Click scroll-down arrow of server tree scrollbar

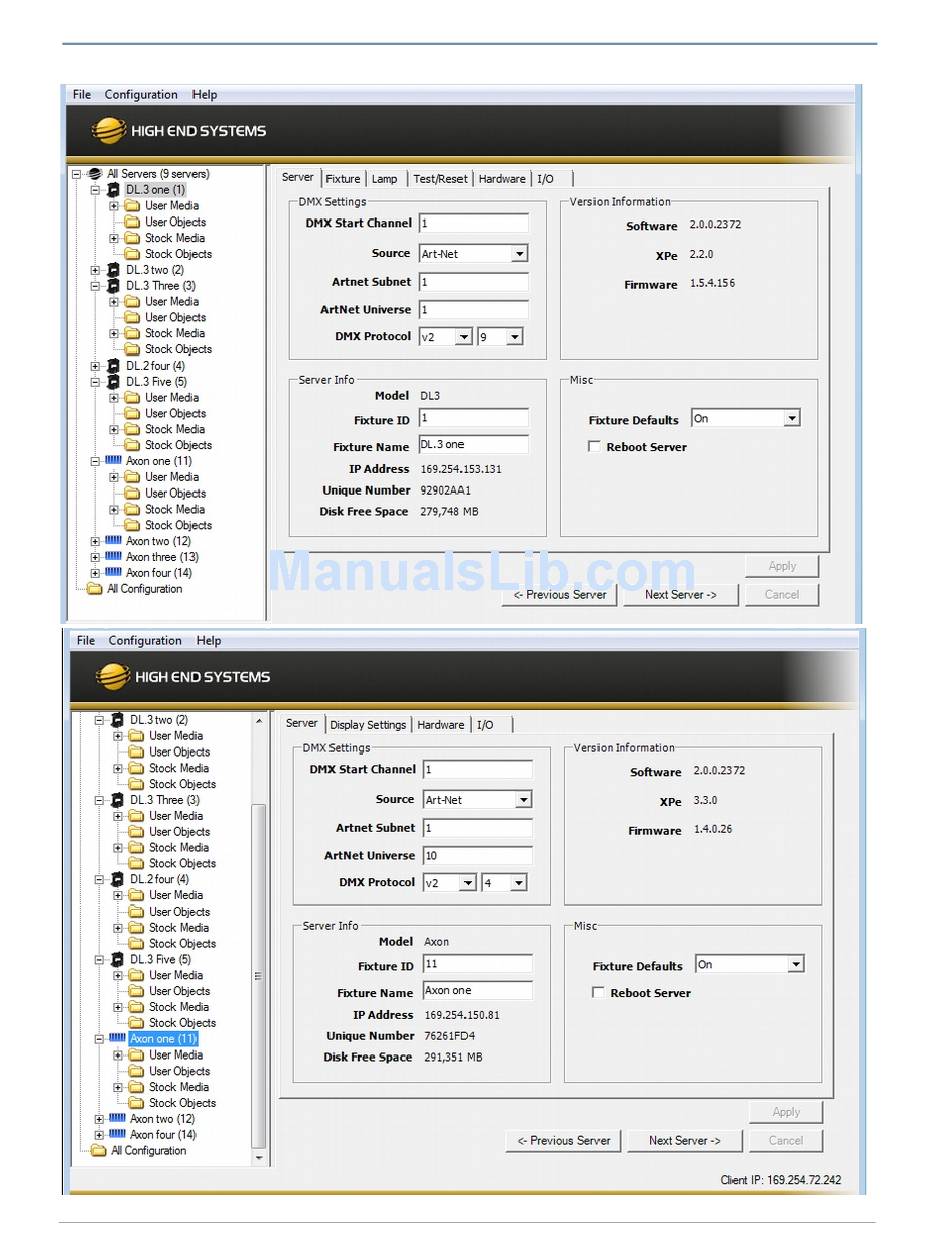pos(260,1158)
